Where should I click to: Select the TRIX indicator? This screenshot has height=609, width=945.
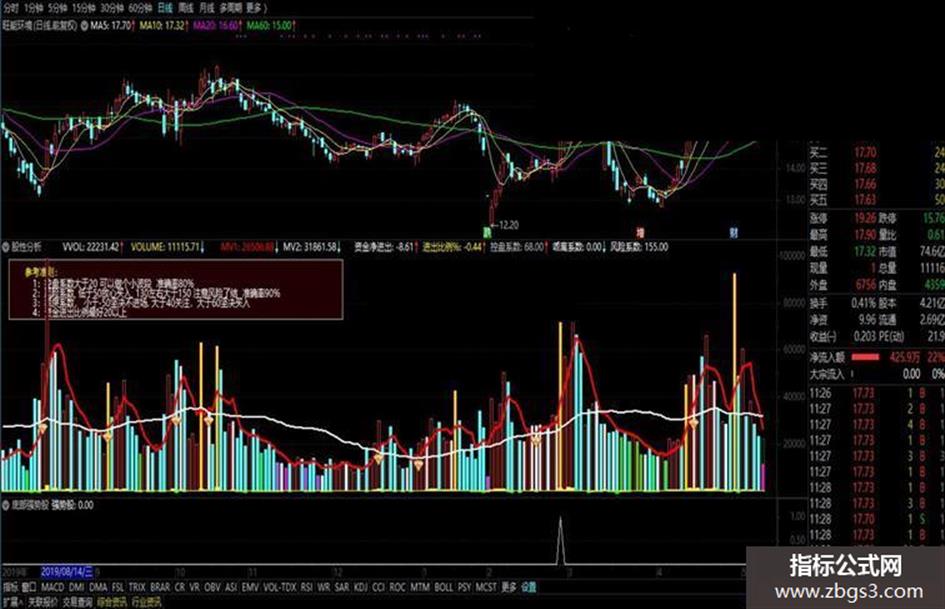pos(137,586)
